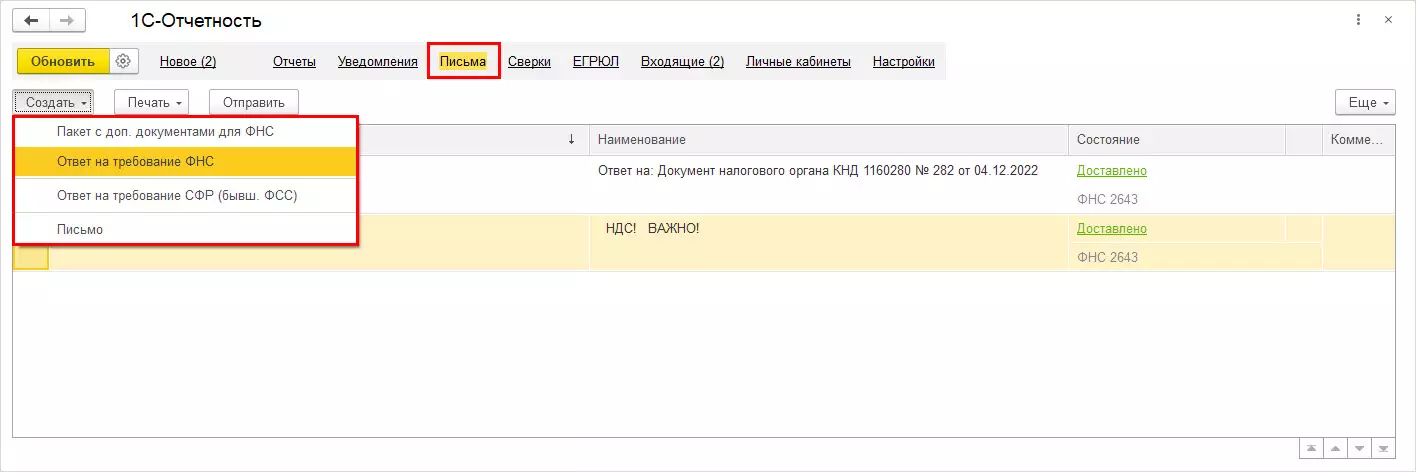
Task: Open the Печать dropdown button
Action: [x=152, y=102]
